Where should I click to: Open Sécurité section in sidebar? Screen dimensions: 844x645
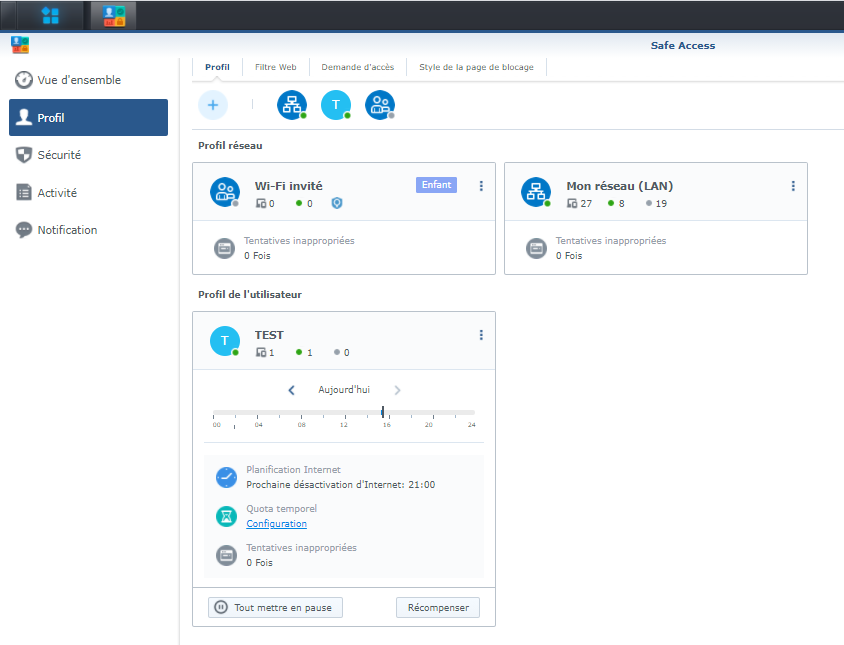pos(88,155)
